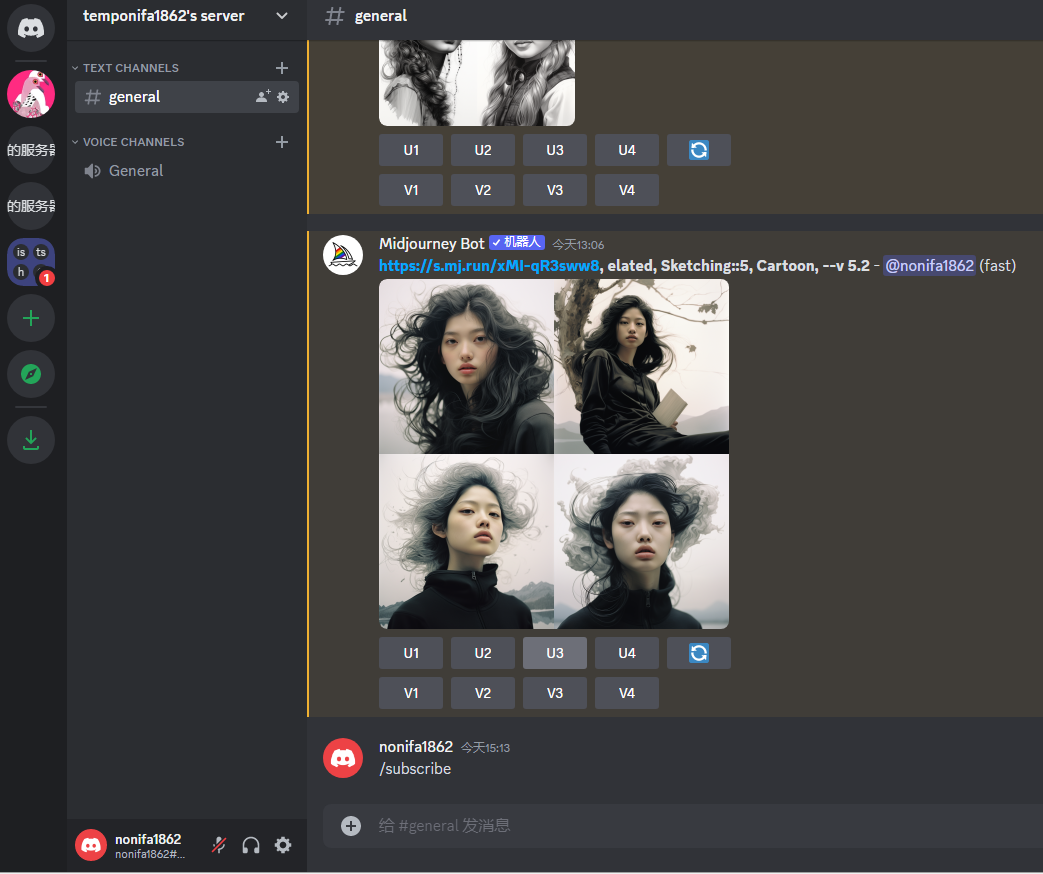Image resolution: width=1043 pixels, height=874 pixels.
Task: Toggle headphones deafen in user panel
Action: (x=251, y=845)
